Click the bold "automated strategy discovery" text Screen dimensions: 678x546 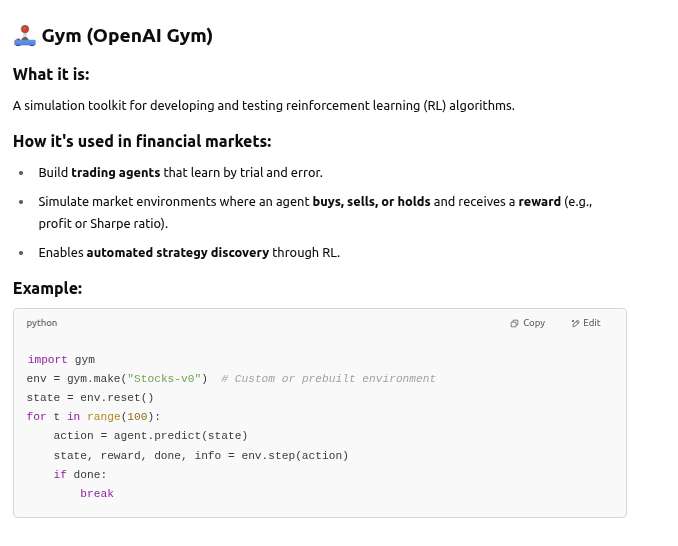click(x=177, y=252)
